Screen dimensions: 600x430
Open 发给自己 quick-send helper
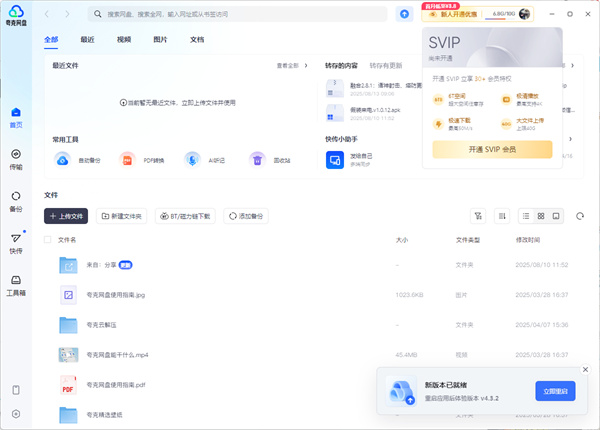pos(349,160)
